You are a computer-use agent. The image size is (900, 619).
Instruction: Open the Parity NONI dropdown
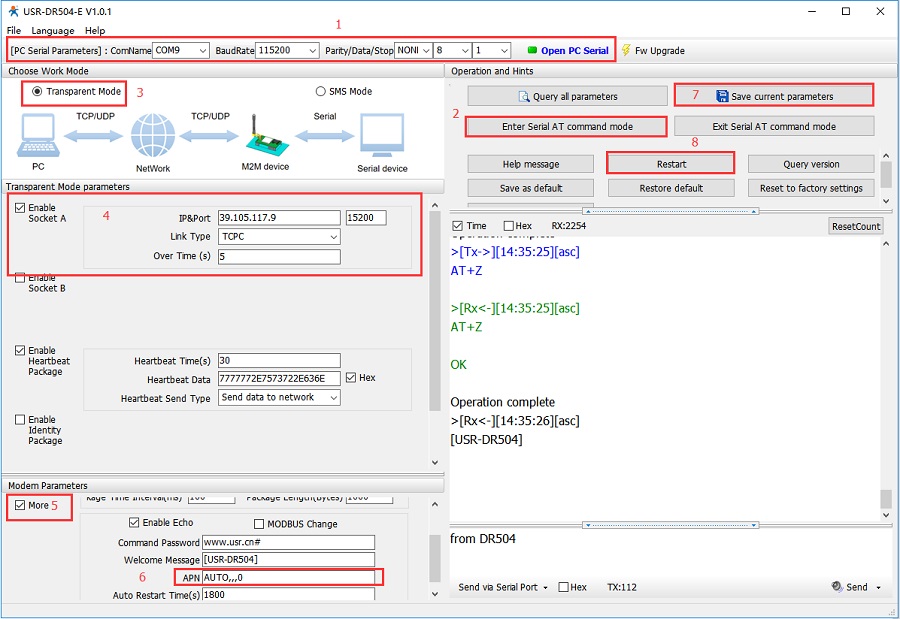[x=413, y=51]
